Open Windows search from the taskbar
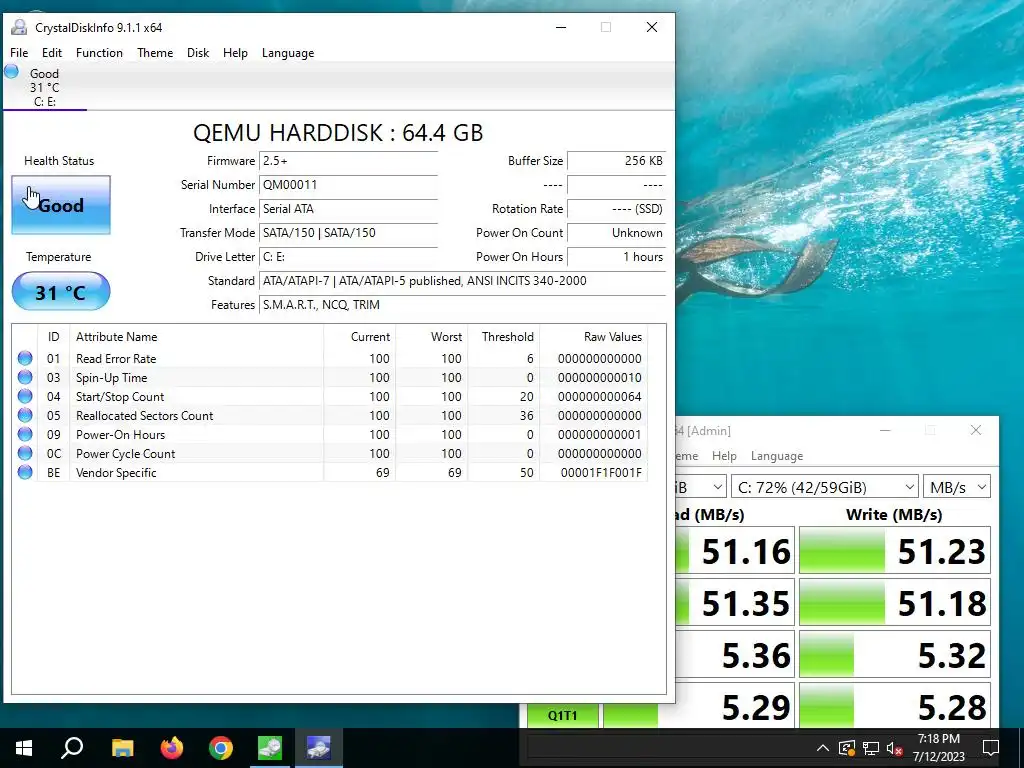1024x768 pixels. (x=72, y=748)
